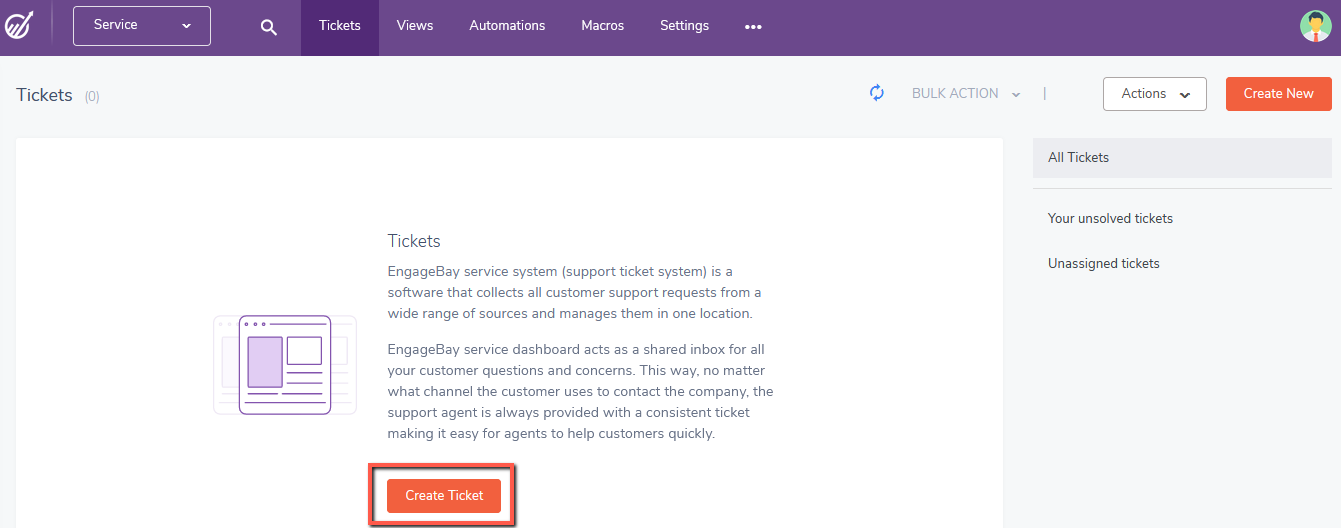Click the Create New button

tap(1278, 94)
